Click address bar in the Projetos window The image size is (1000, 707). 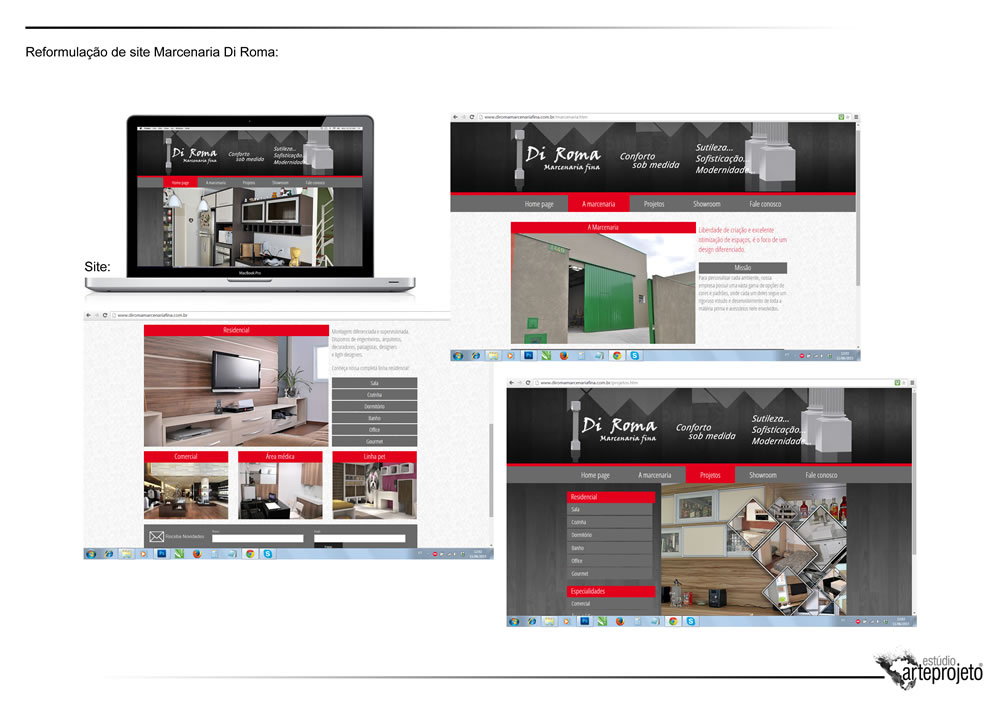pos(713,383)
